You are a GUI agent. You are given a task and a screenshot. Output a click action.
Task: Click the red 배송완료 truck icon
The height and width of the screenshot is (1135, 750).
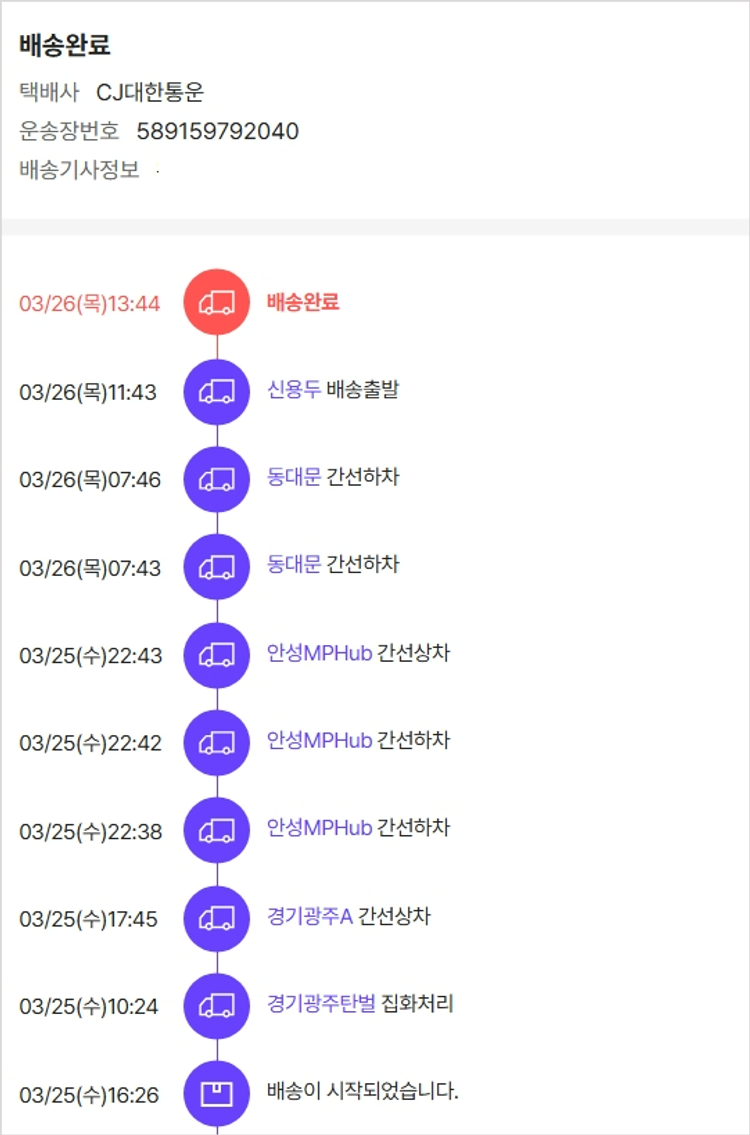pos(216,303)
